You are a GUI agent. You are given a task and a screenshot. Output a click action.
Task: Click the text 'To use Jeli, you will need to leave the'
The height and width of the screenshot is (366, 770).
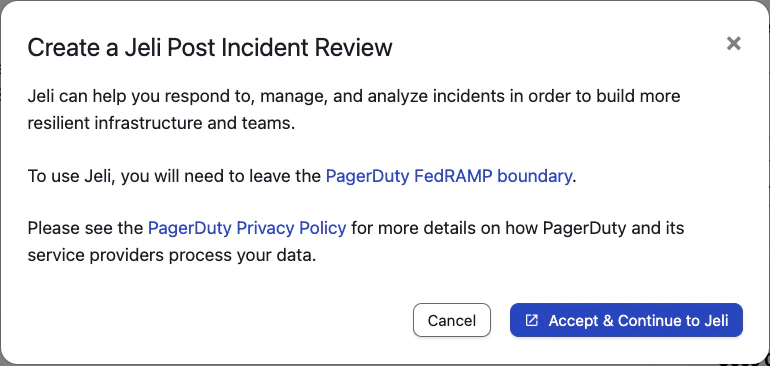point(174,176)
